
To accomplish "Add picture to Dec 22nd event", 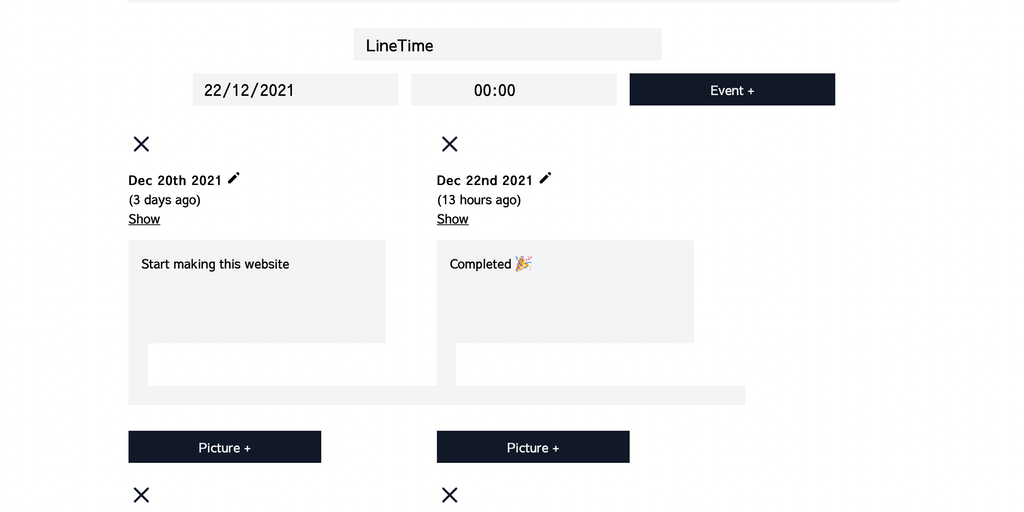I will 533,447.
